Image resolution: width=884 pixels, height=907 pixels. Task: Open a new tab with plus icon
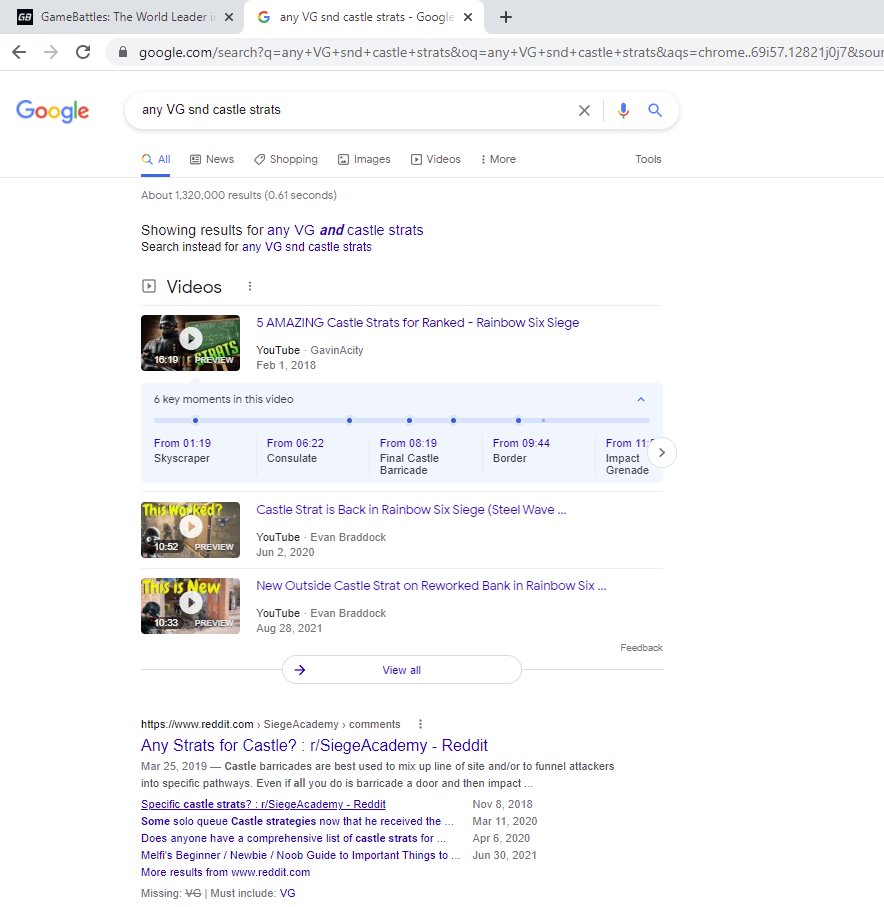pos(506,17)
